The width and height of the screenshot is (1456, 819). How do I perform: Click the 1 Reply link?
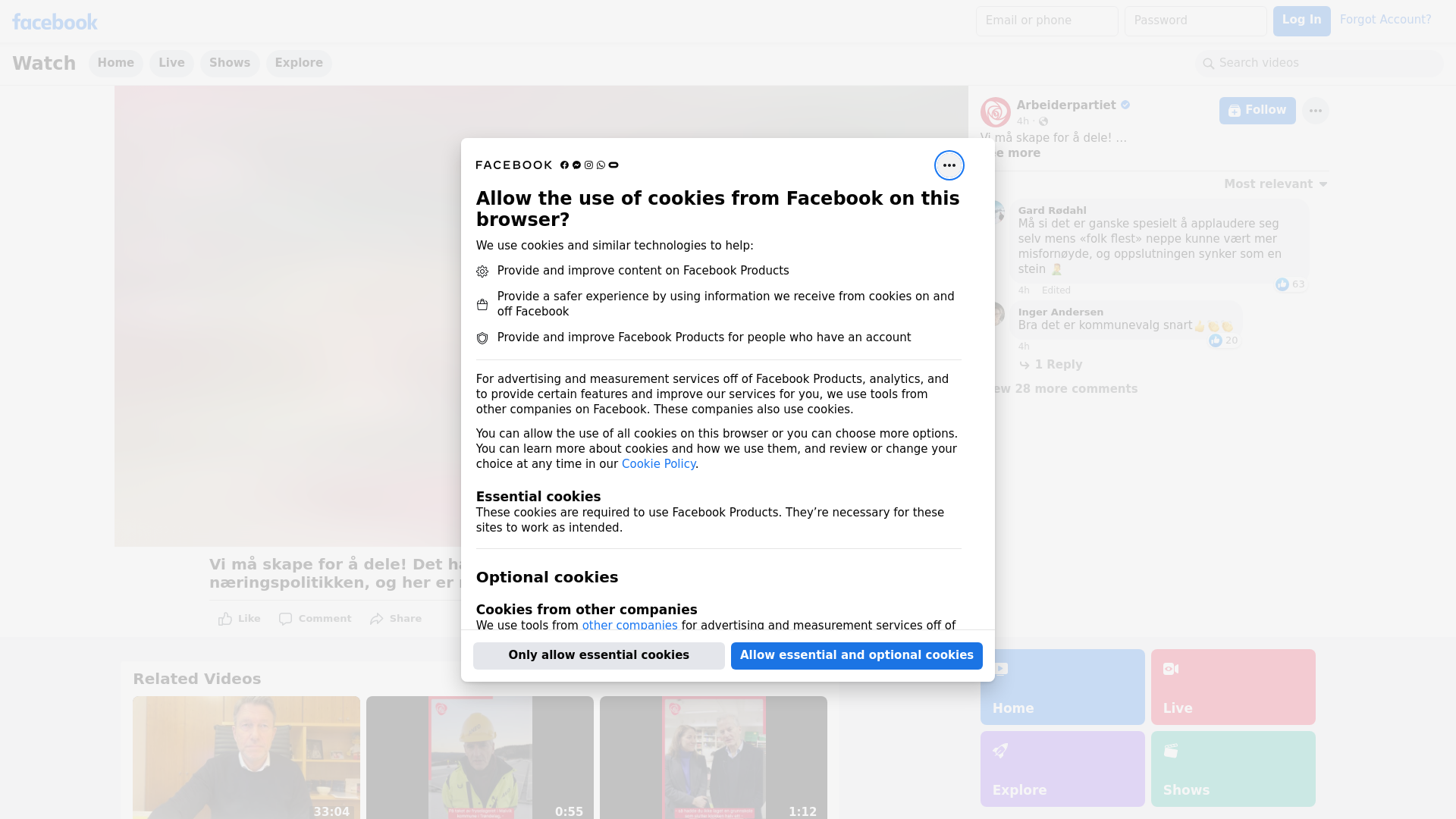coord(1059,365)
